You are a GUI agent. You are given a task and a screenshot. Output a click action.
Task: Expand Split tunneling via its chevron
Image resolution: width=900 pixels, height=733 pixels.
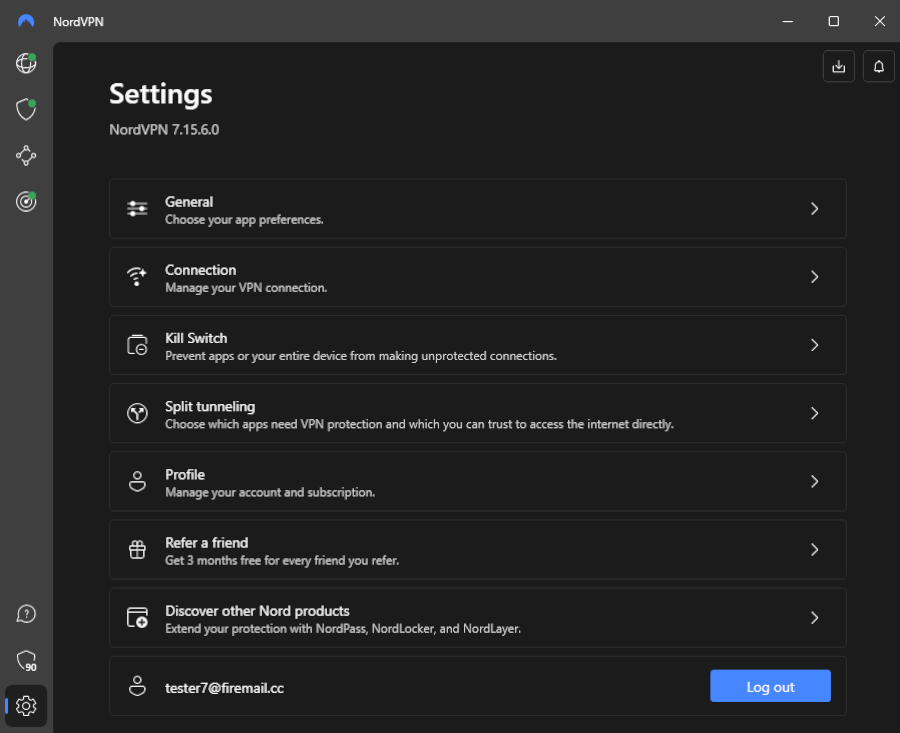pyautogui.click(x=814, y=413)
